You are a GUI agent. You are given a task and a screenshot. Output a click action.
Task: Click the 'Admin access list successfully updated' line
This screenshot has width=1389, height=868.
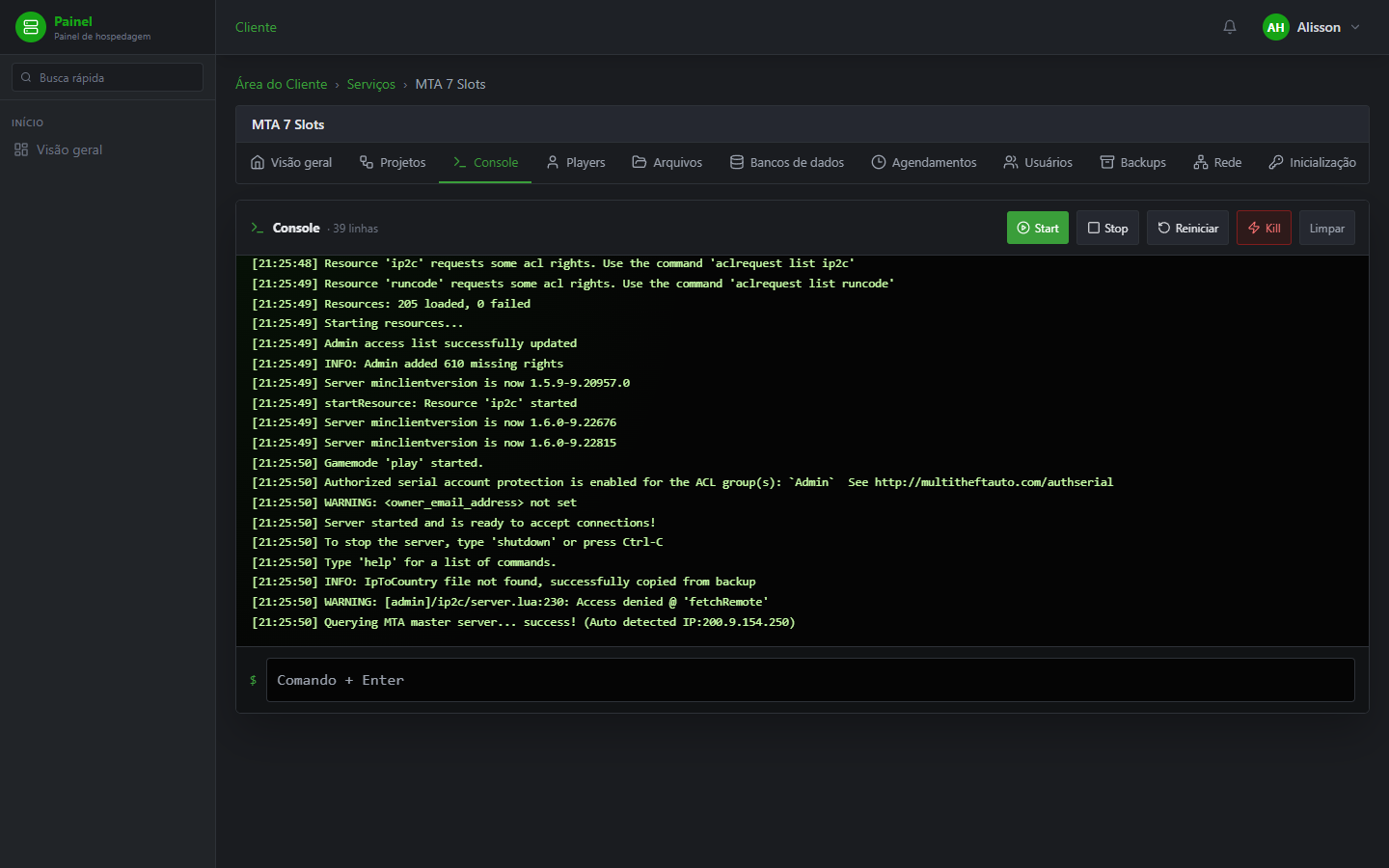point(415,343)
